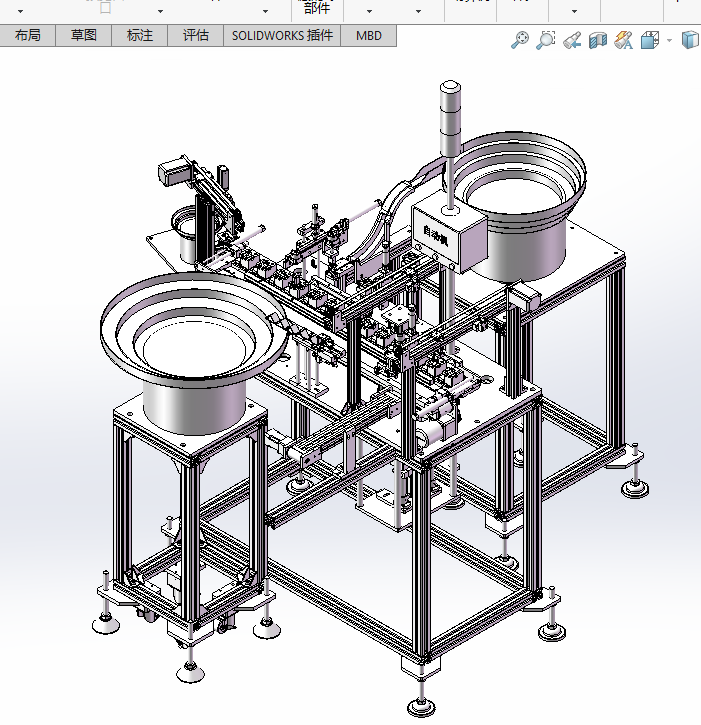Screen dimensions: 701x725
Task: Open the Display Style icon
Action: tap(689, 40)
